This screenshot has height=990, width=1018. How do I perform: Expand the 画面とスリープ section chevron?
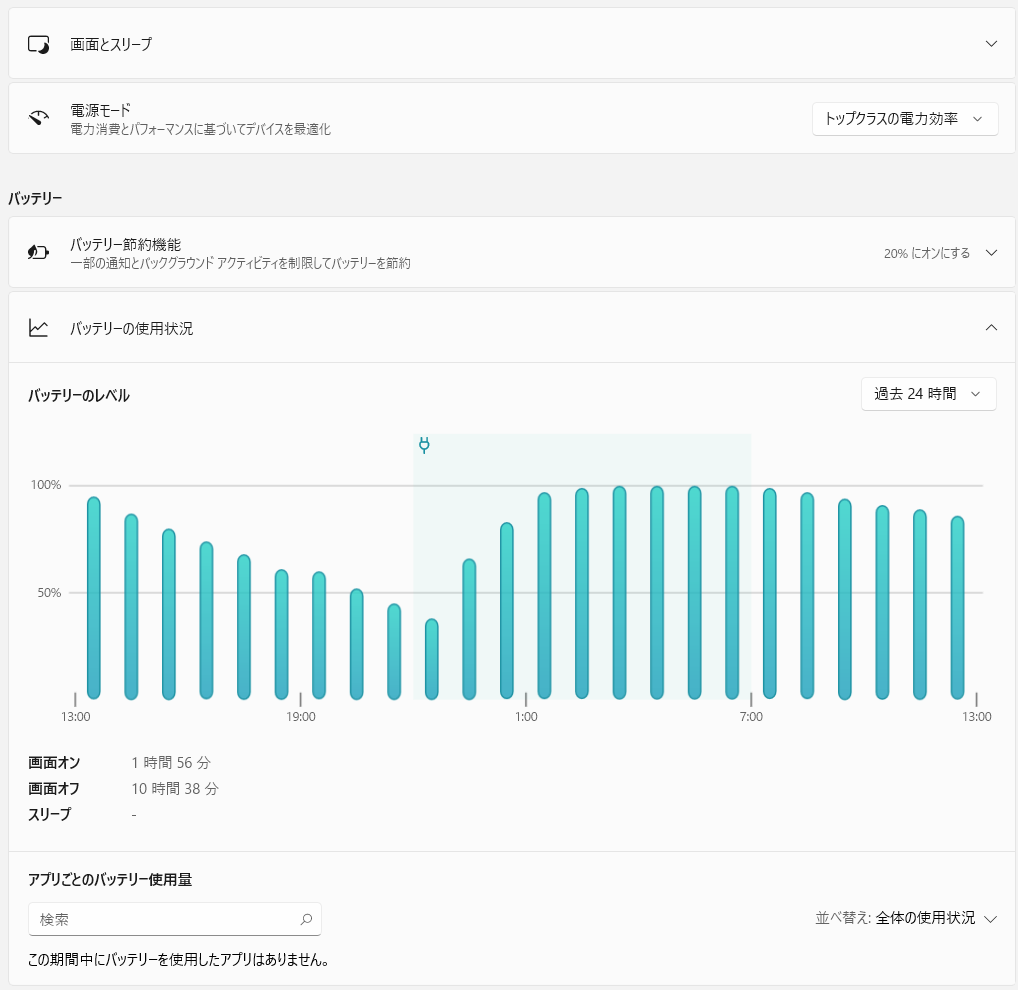click(x=991, y=44)
